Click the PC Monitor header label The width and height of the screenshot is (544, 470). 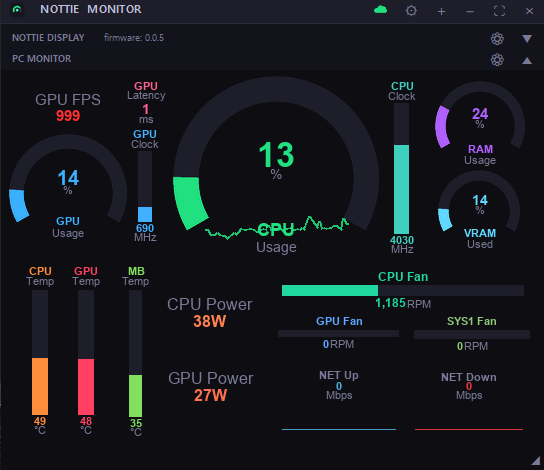(42, 58)
